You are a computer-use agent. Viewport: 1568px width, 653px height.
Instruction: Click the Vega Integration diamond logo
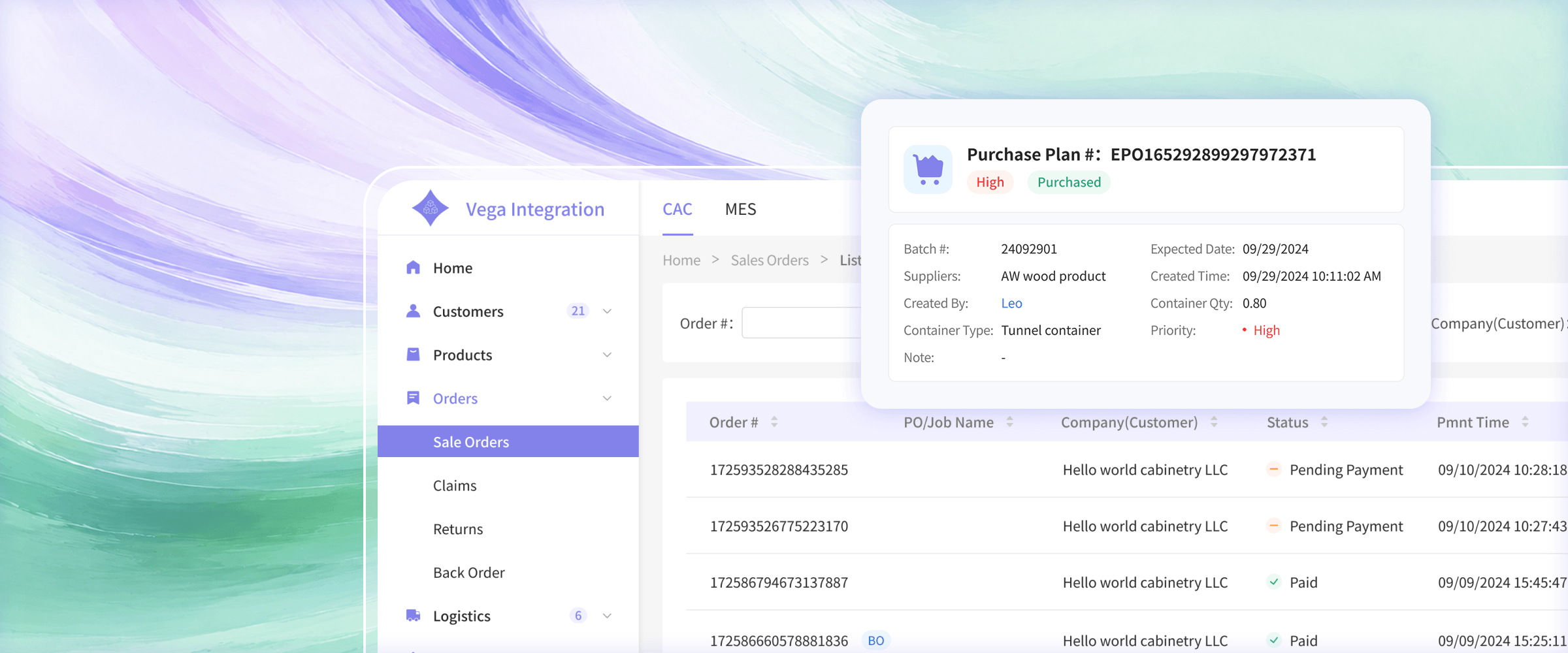pyautogui.click(x=430, y=208)
